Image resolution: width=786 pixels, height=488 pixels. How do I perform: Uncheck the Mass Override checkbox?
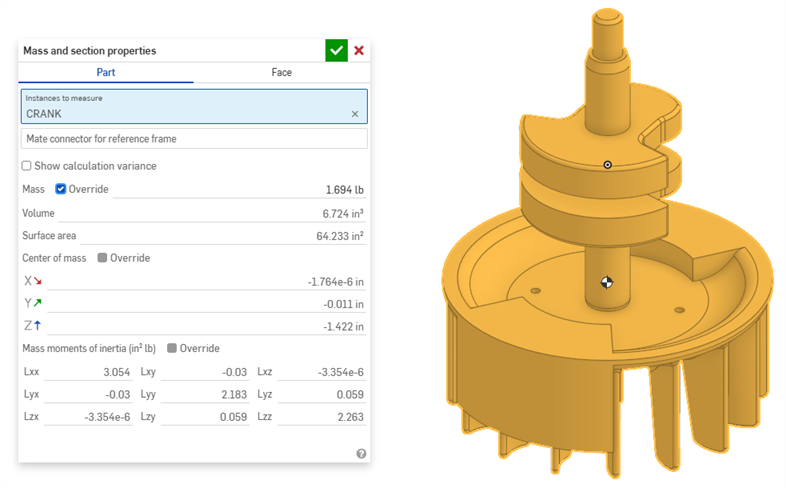pyautogui.click(x=61, y=189)
